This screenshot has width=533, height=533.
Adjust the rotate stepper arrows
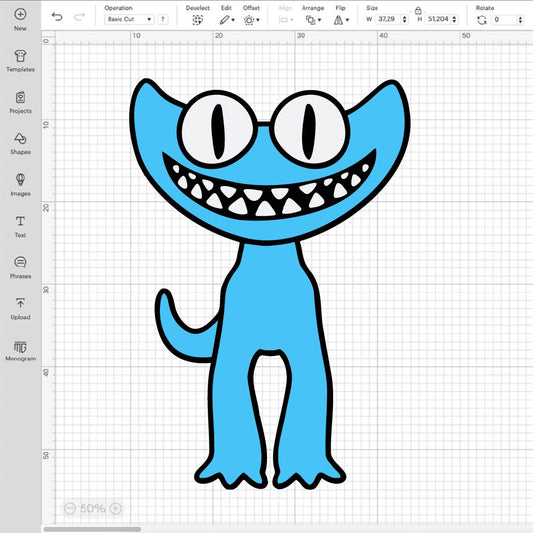point(520,20)
